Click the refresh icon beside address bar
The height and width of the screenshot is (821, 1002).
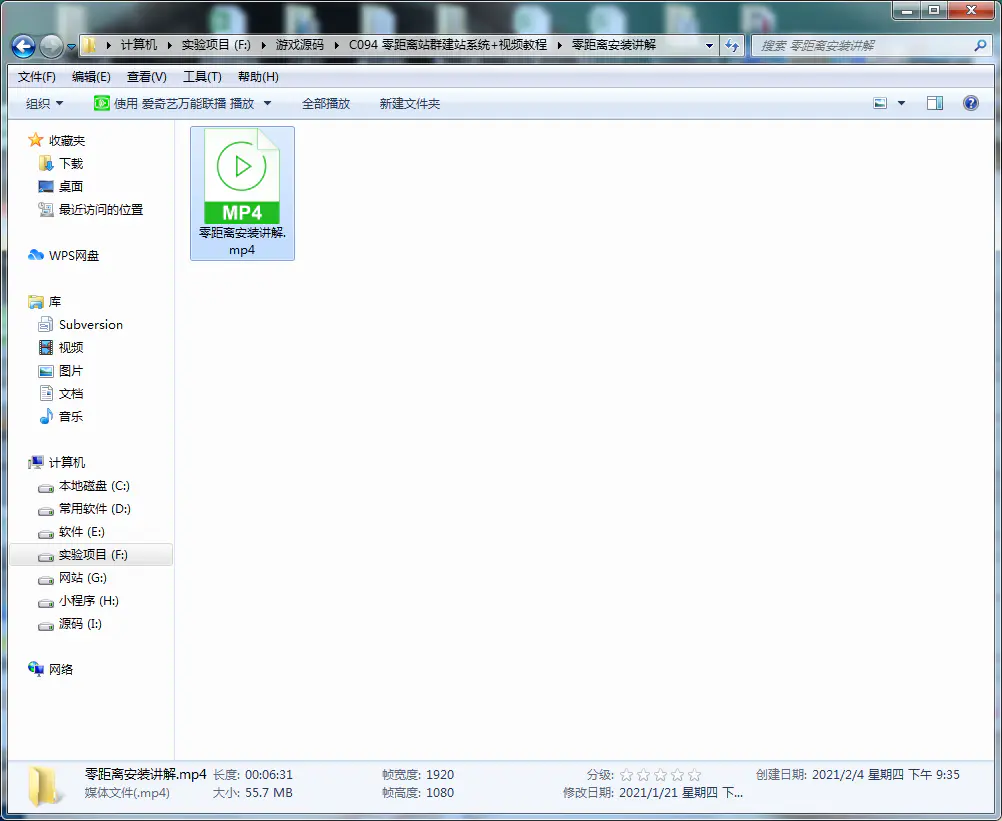[x=732, y=46]
